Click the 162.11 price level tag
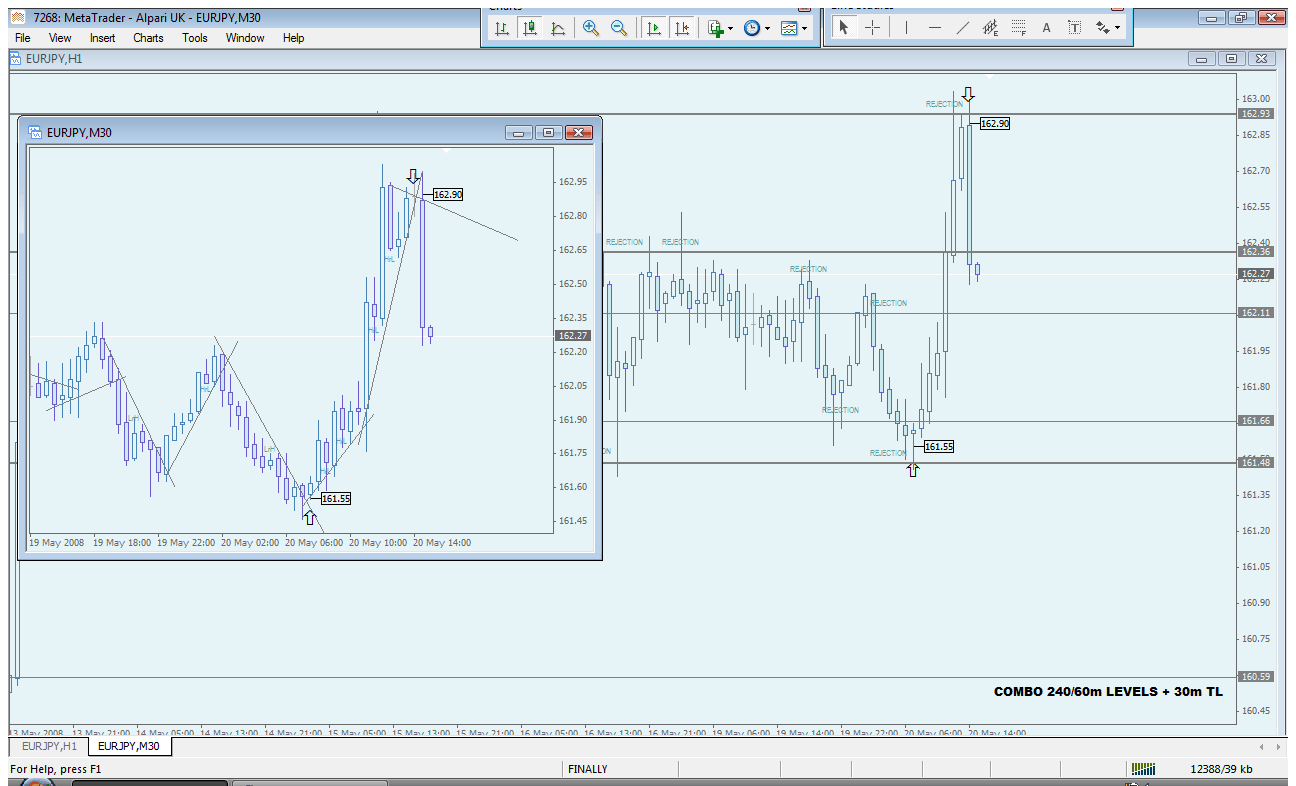1296x786 pixels. pyautogui.click(x=1255, y=313)
